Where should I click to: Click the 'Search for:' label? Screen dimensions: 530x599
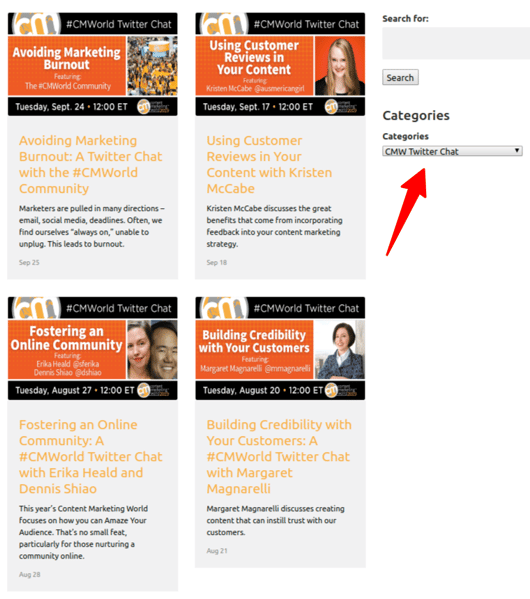coord(405,18)
